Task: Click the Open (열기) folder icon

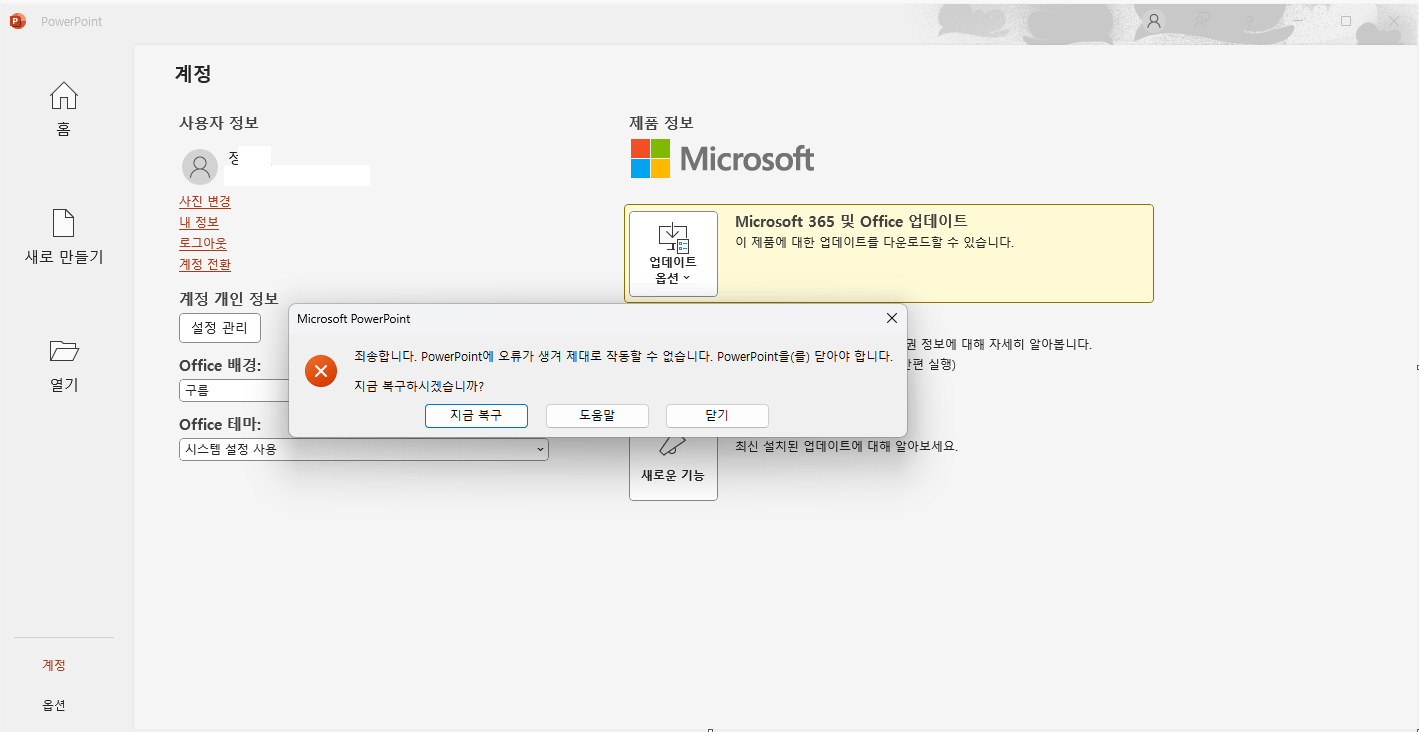Action: [x=64, y=351]
